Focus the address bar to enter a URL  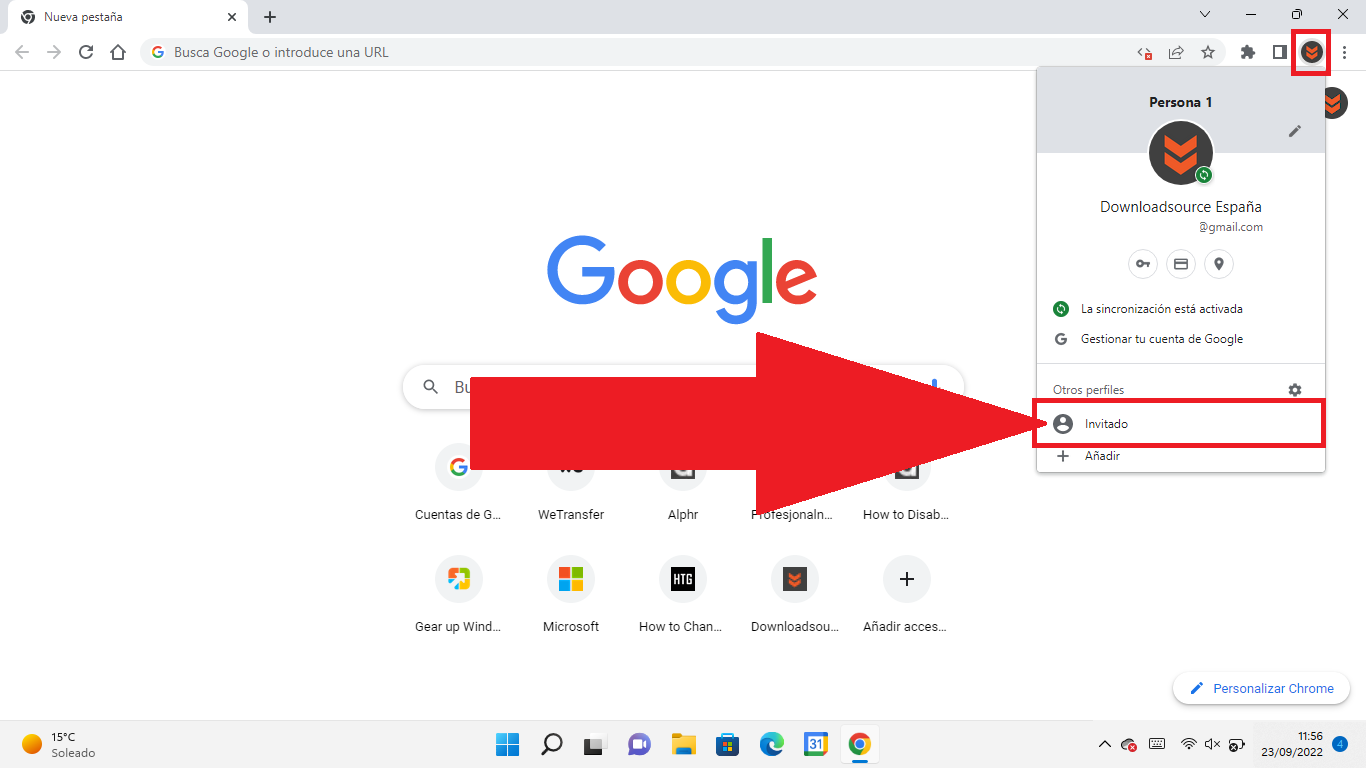coord(640,52)
